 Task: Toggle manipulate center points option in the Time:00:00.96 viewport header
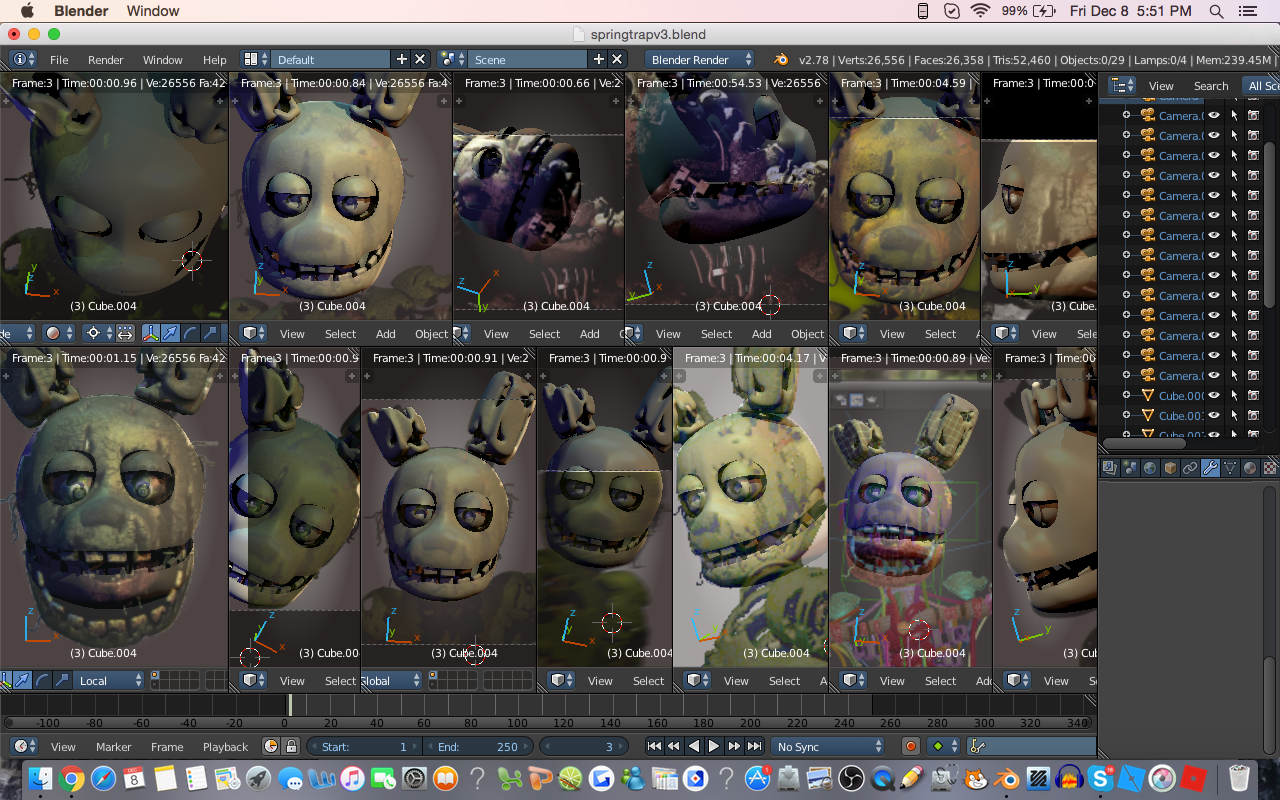(124, 333)
